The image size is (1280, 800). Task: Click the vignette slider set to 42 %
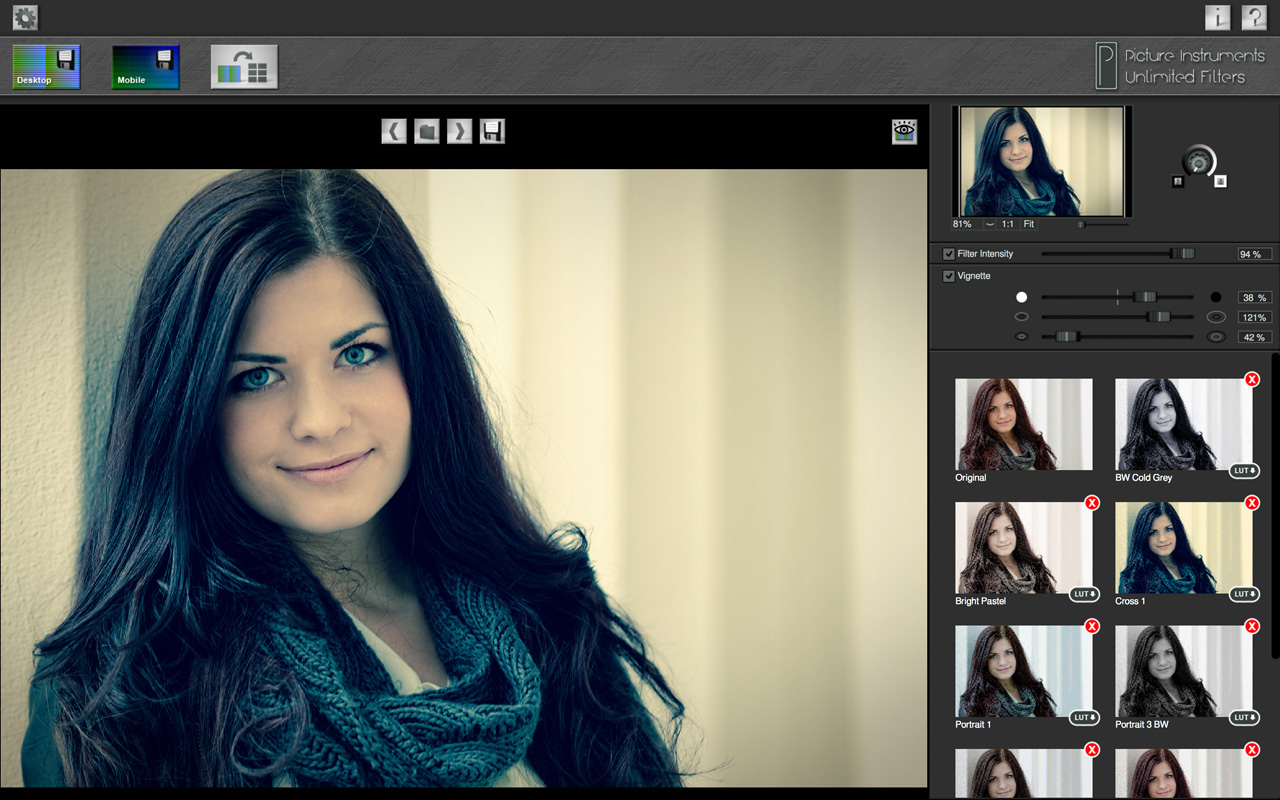(x=1117, y=337)
